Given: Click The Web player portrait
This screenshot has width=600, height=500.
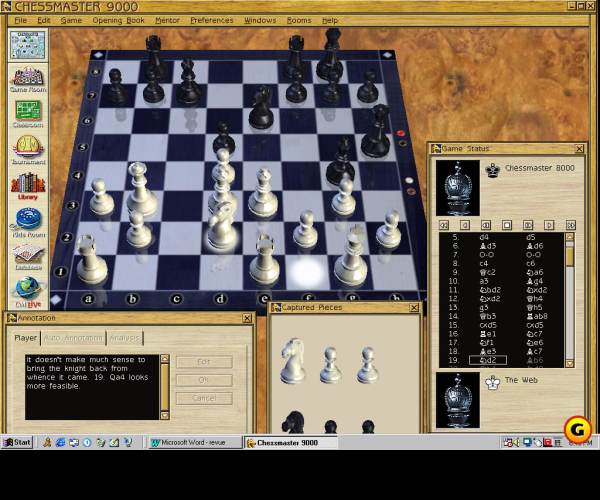Looking at the screenshot, I should [x=458, y=400].
